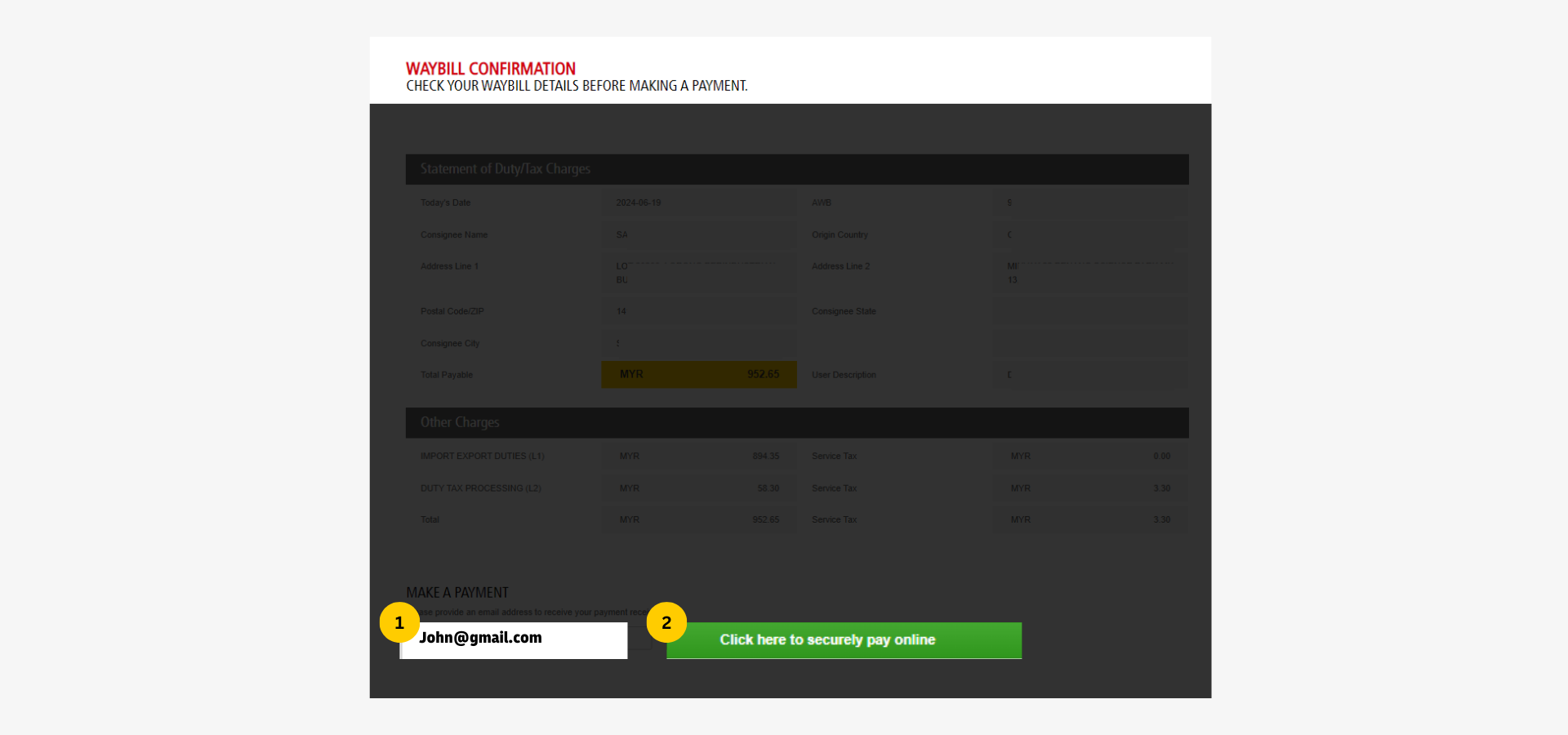This screenshot has height=735, width=1568.
Task: Click the 3.30 Service Tax amount in Total row
Action: point(1162,520)
